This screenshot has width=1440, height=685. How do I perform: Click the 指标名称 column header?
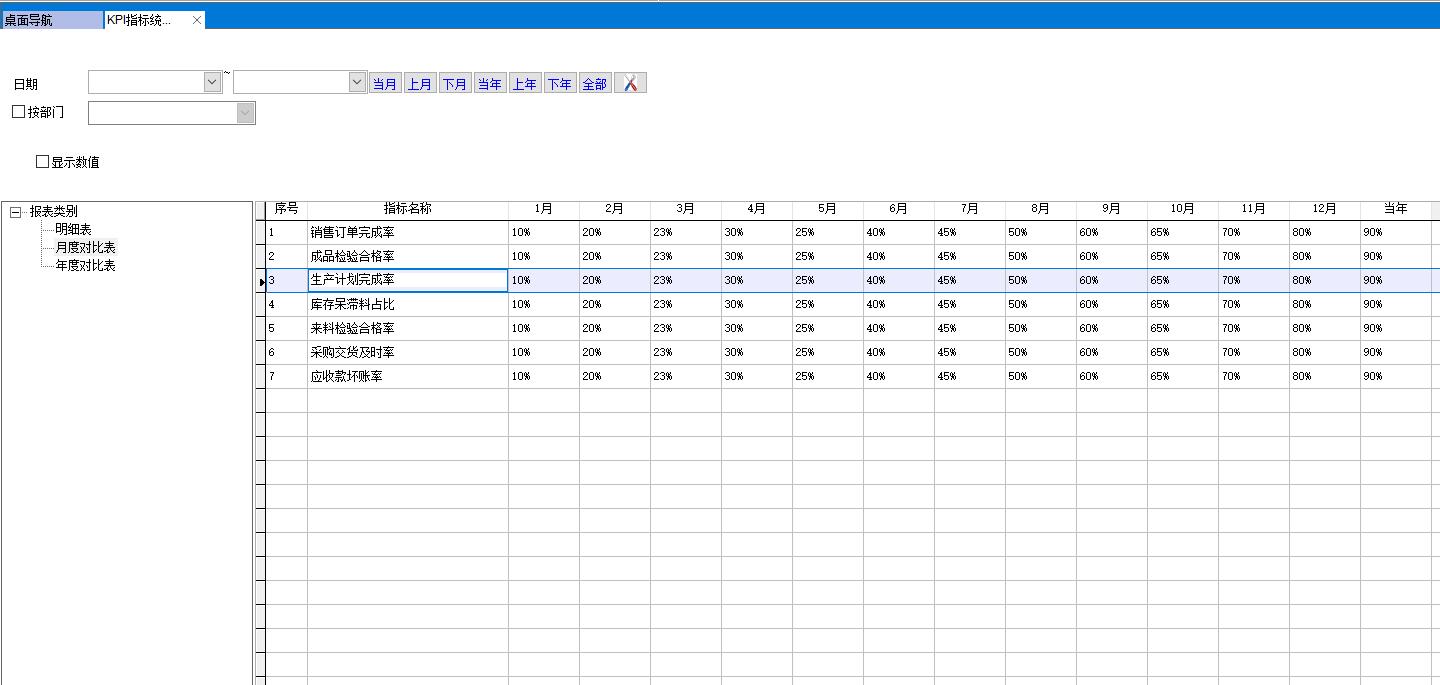point(407,209)
